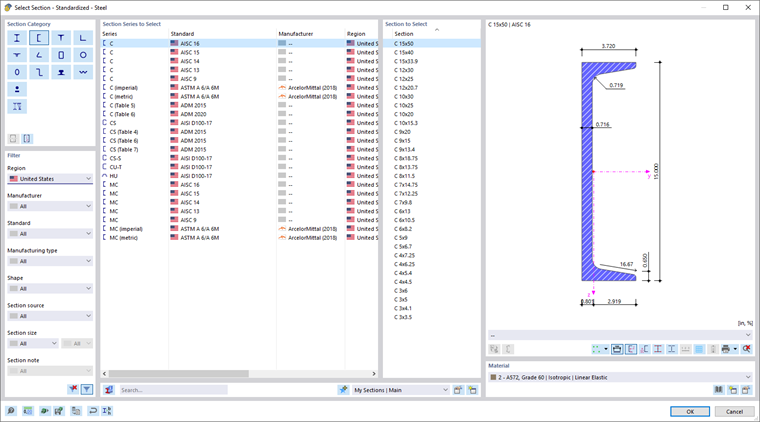This screenshot has height=422, width=760.
Task: Open the Manufacturer filter dropdown
Action: (50, 206)
